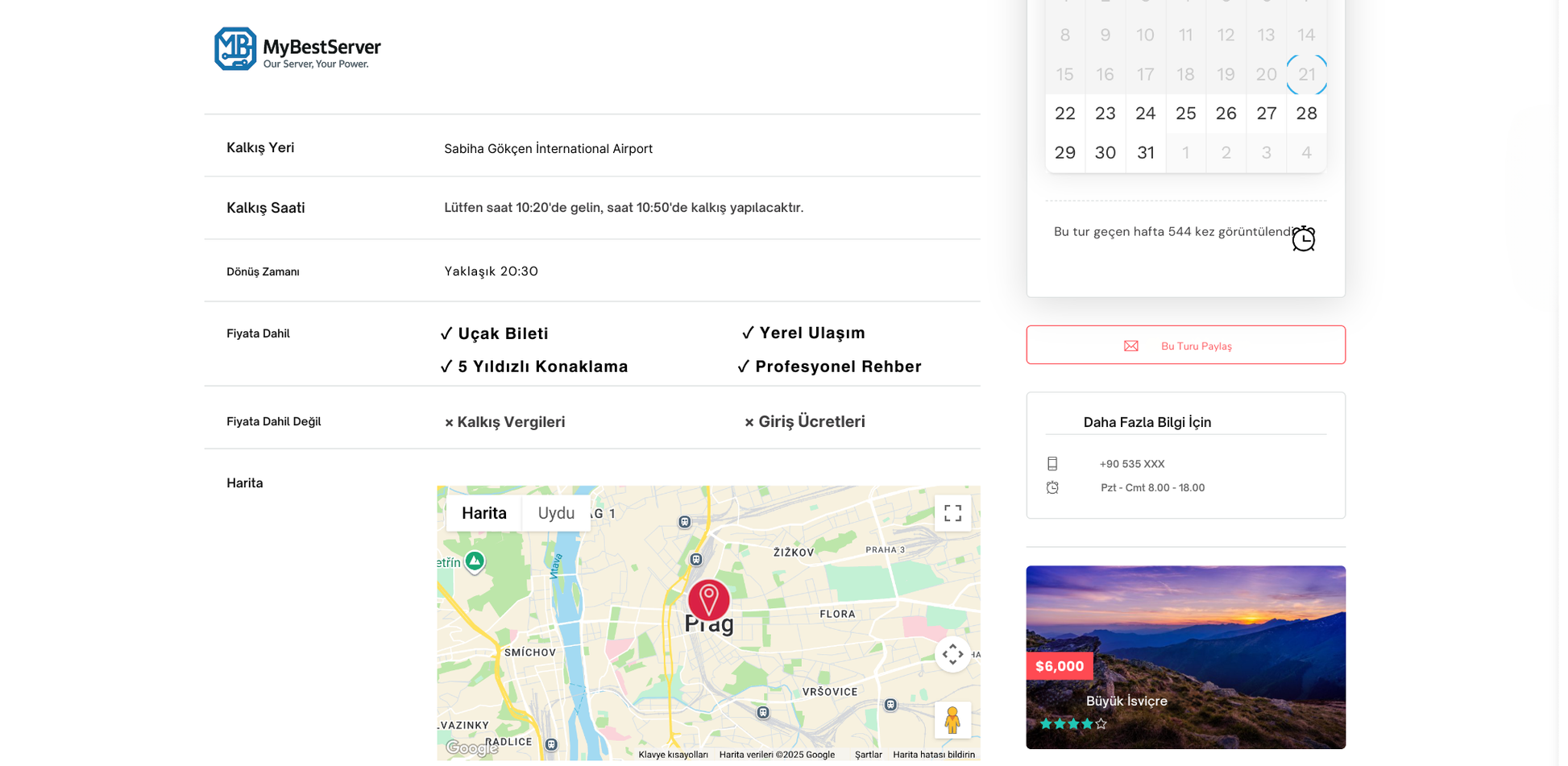Select calendar date 31
Image resolution: width=1568 pixels, height=766 pixels.
click(x=1146, y=153)
